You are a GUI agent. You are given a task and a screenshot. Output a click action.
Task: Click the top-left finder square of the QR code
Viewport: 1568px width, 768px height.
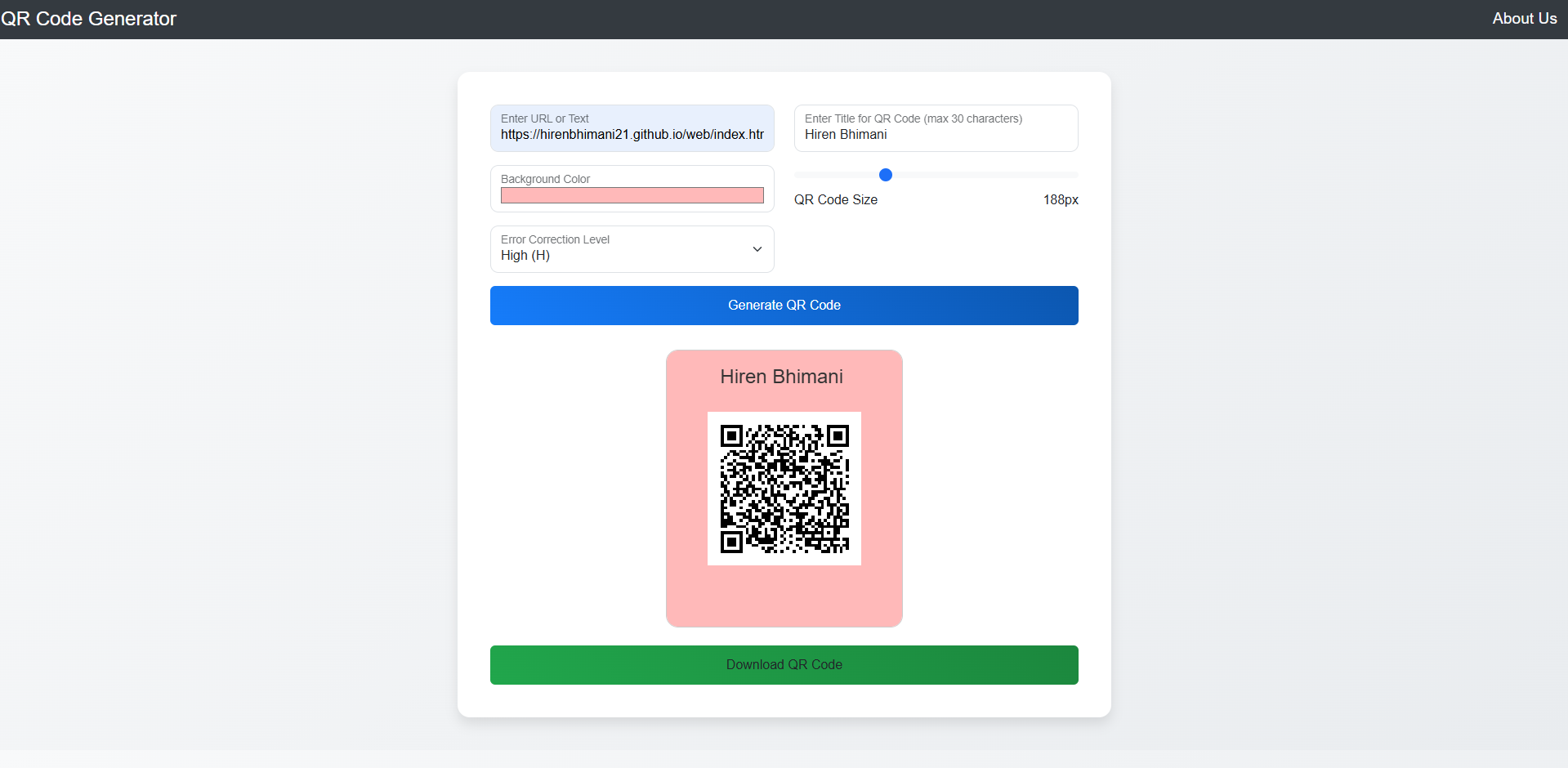pyautogui.click(x=731, y=436)
